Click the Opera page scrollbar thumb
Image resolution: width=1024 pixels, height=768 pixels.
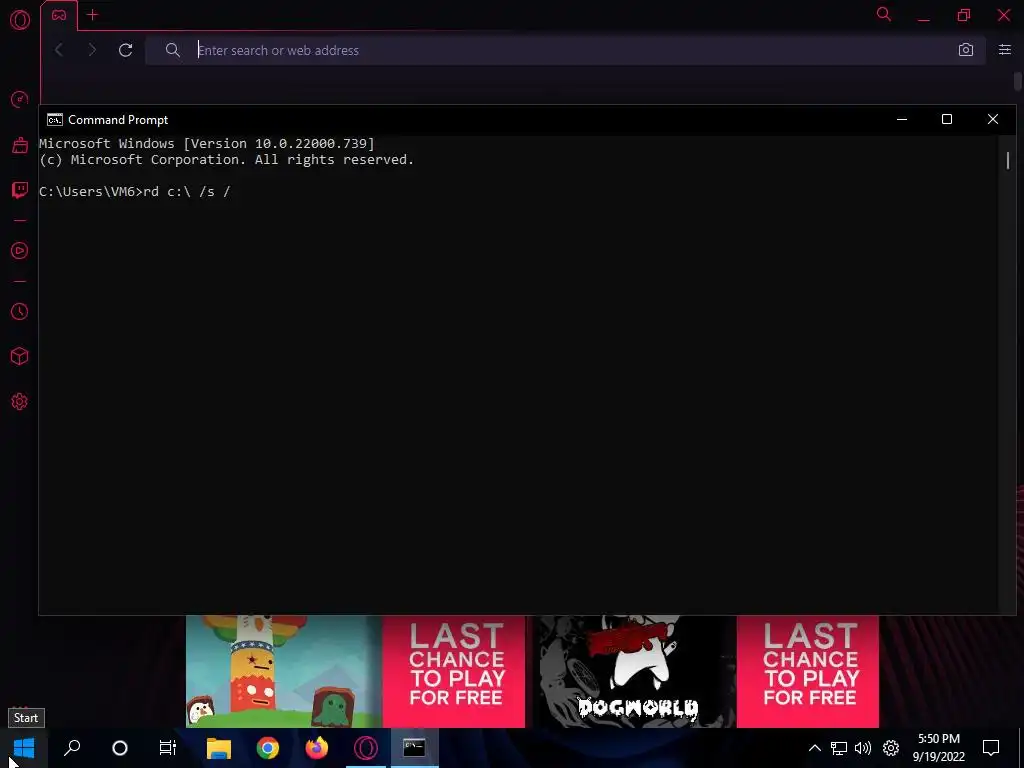[1018, 82]
